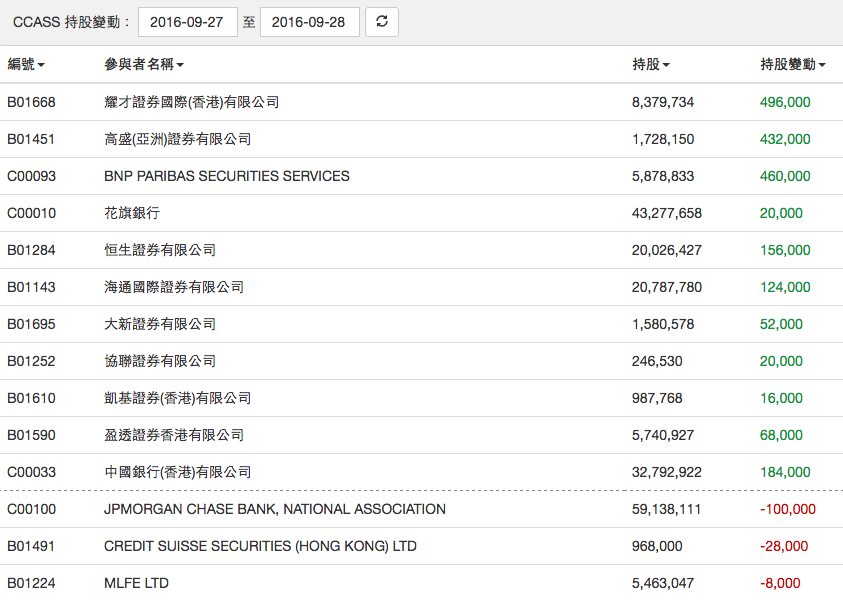Click the end date field 2016-09-28
Image resolution: width=843 pixels, height=601 pixels.
[310, 22]
